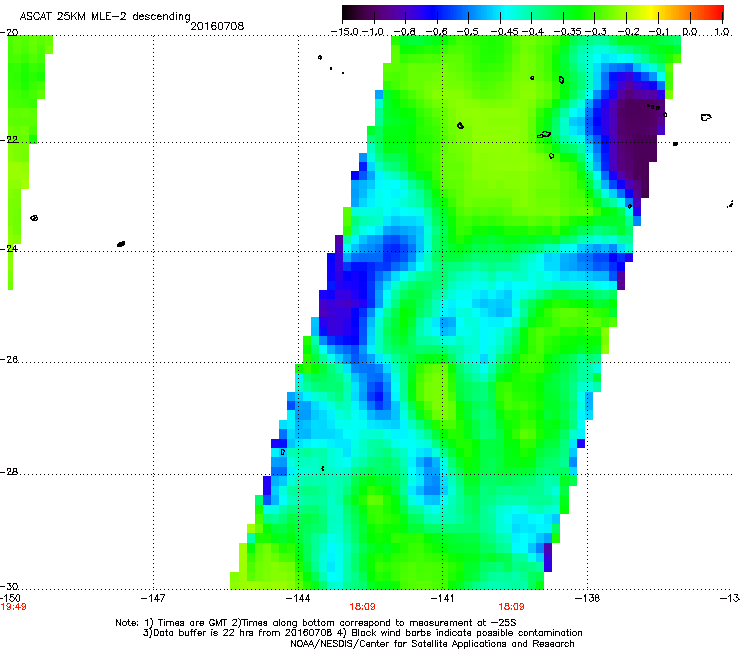Click the -15.0 color scale label

coord(345,32)
